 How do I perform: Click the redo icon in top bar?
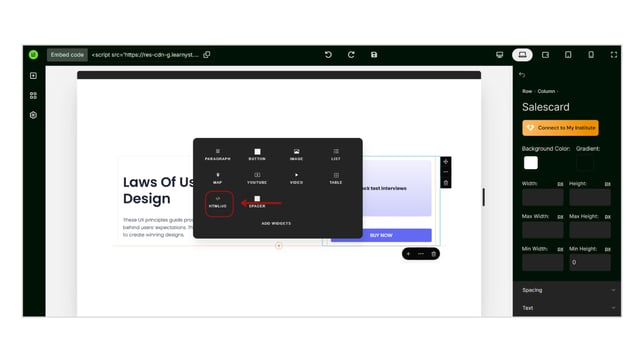tap(351, 55)
